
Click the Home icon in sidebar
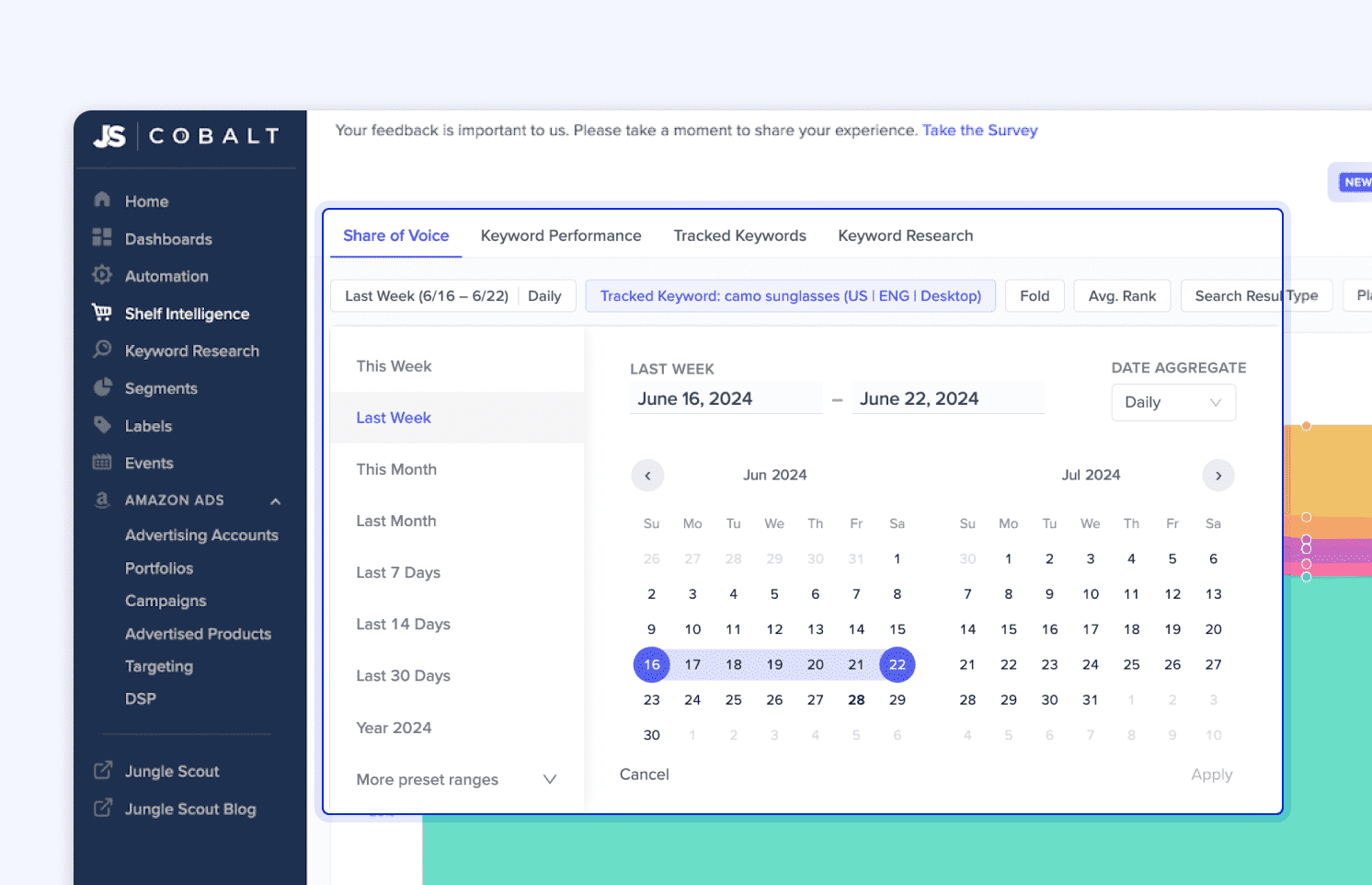pos(102,200)
